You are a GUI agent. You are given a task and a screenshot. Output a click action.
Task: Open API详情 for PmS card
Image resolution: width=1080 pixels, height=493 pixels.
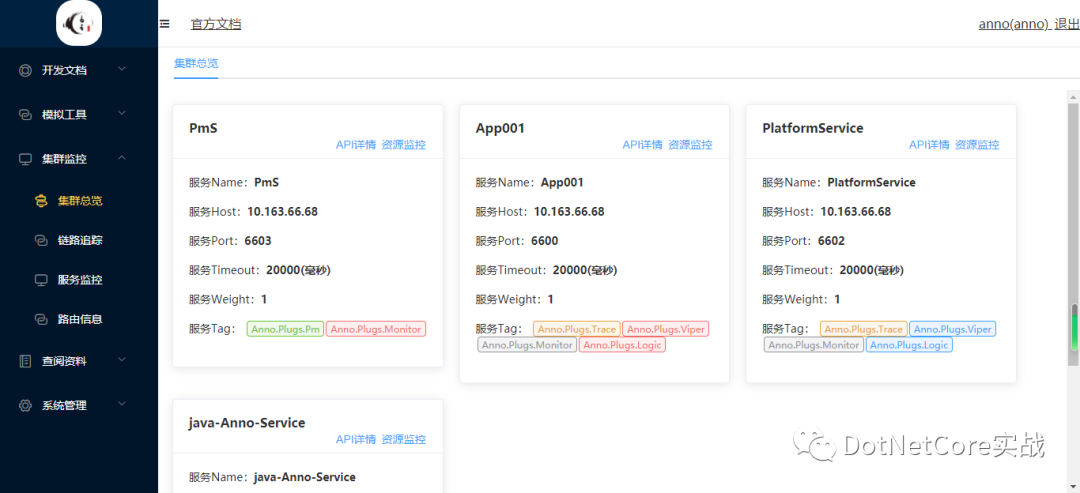pyautogui.click(x=356, y=145)
